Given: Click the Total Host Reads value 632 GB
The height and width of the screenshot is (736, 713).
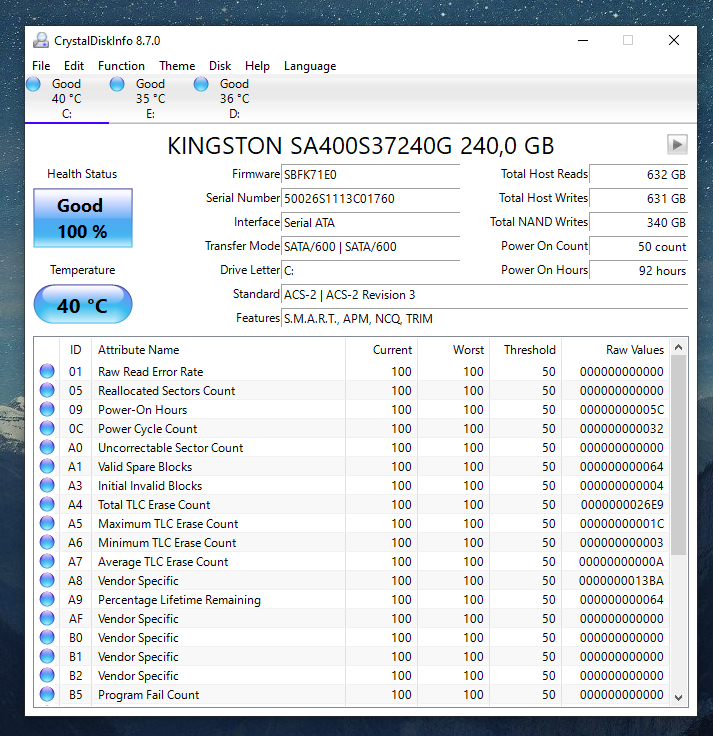Looking at the screenshot, I should (638, 175).
